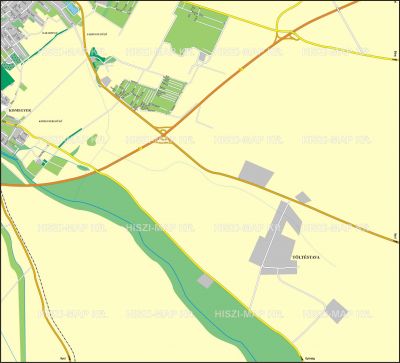Select the small blue pond

pos(73,8)
